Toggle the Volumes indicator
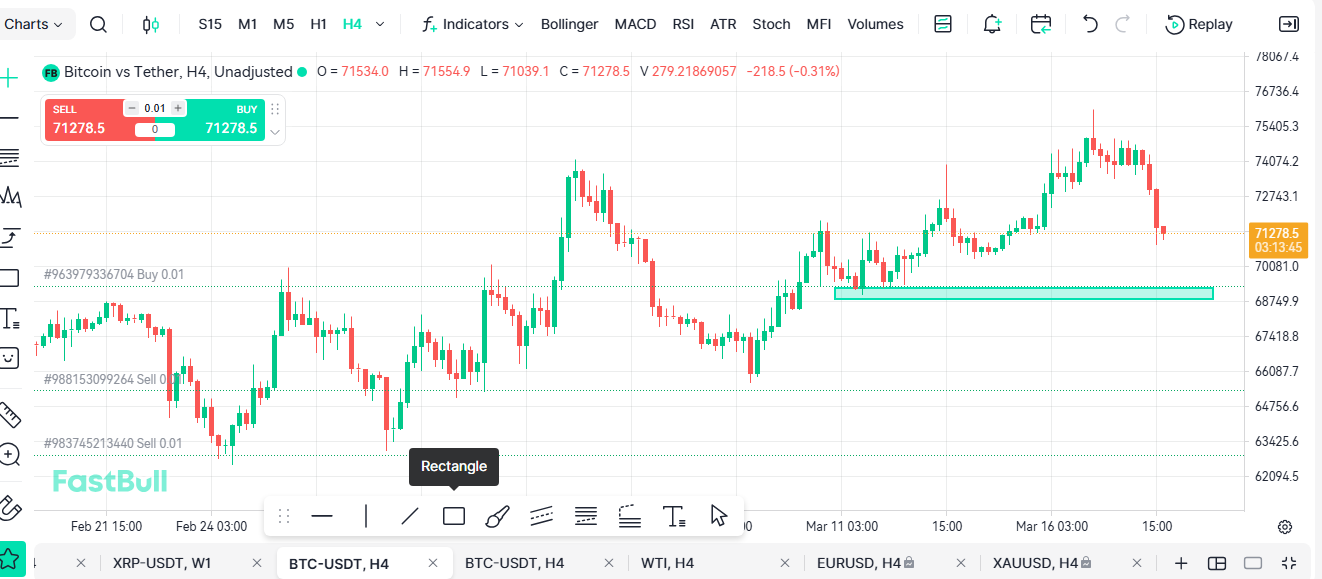This screenshot has width=1322, height=579. (x=875, y=24)
